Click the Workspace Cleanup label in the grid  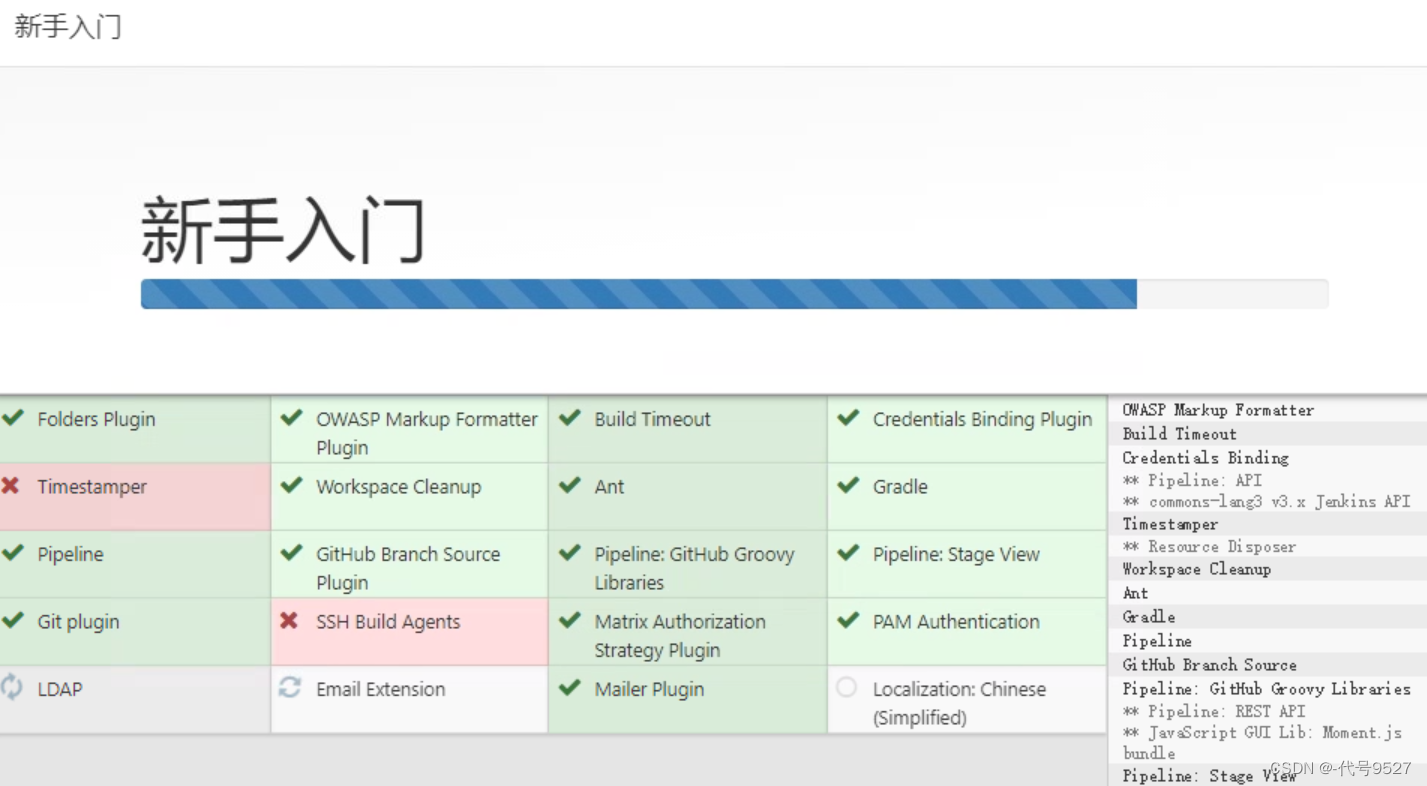click(398, 487)
